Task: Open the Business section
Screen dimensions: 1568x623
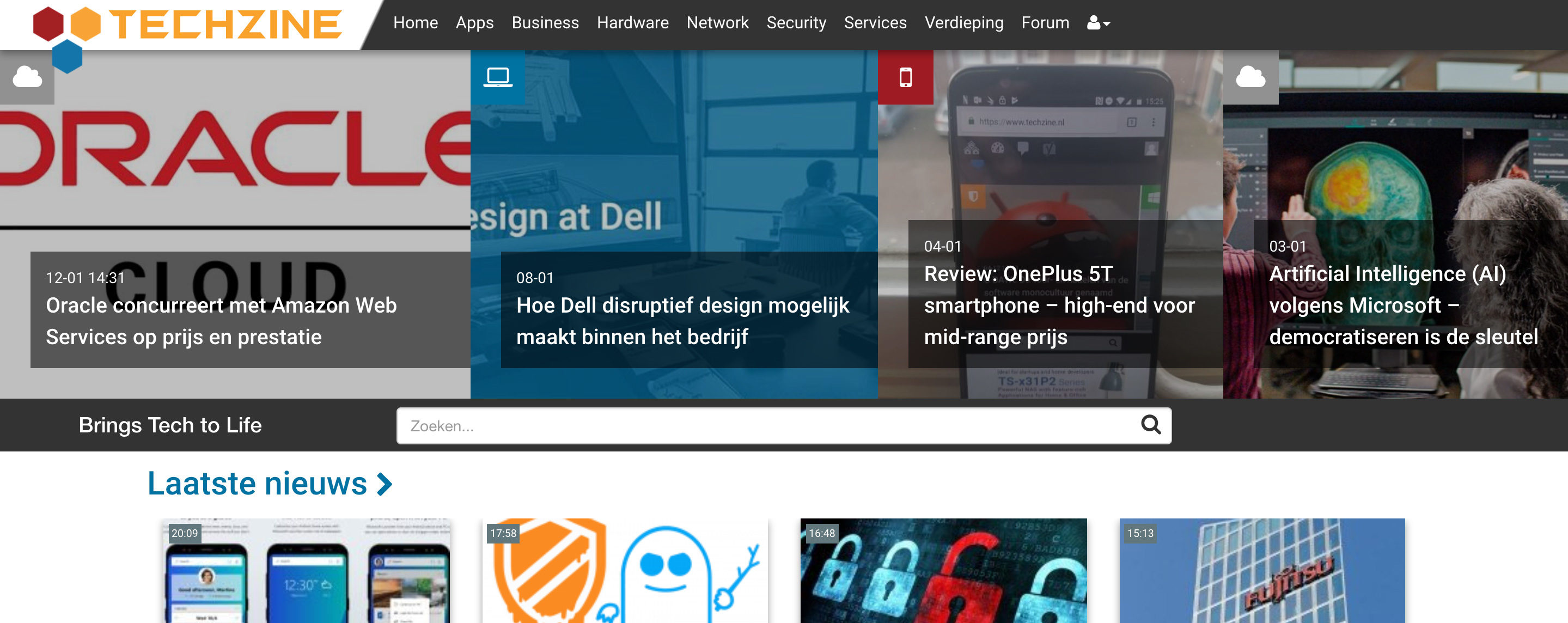Action: 545,23
